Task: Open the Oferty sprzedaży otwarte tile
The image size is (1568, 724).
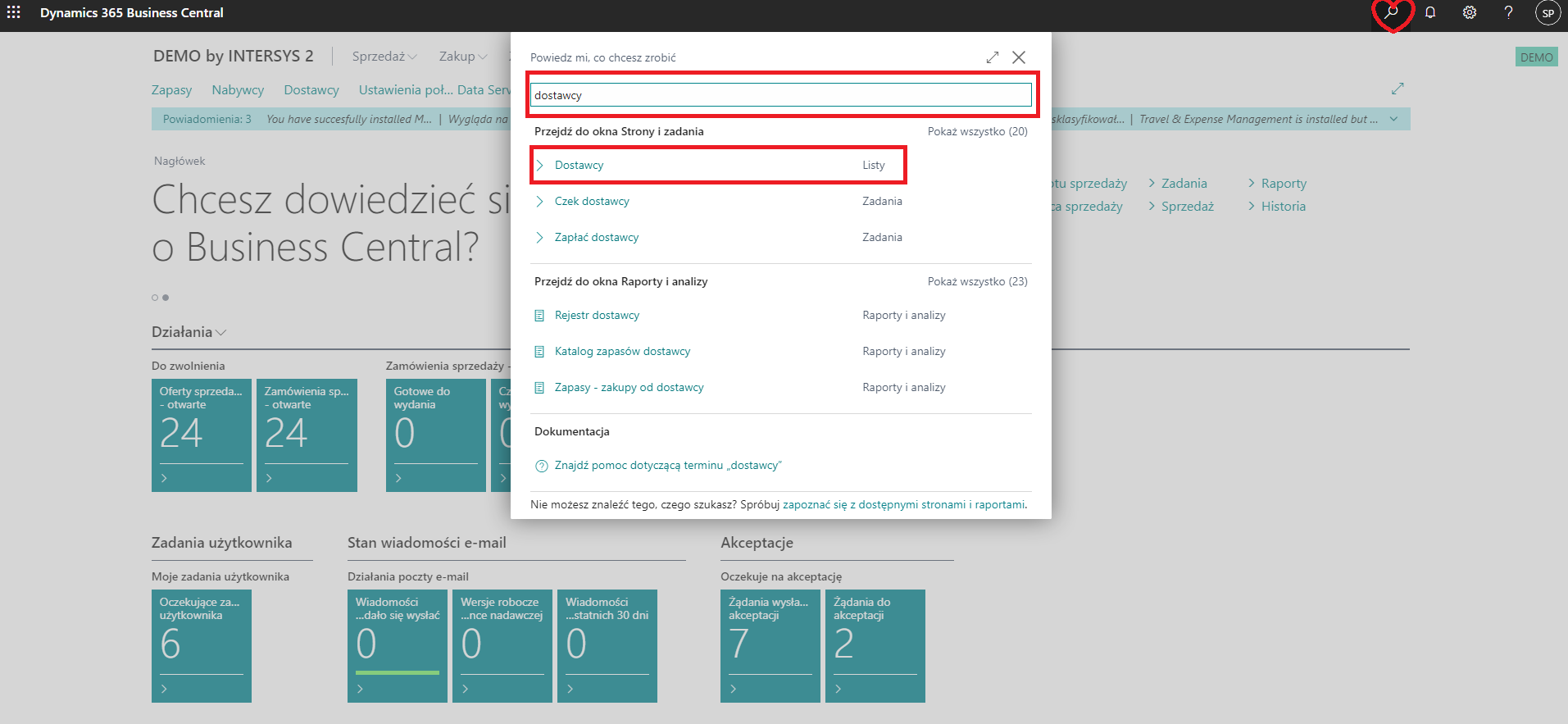Action: click(x=202, y=435)
